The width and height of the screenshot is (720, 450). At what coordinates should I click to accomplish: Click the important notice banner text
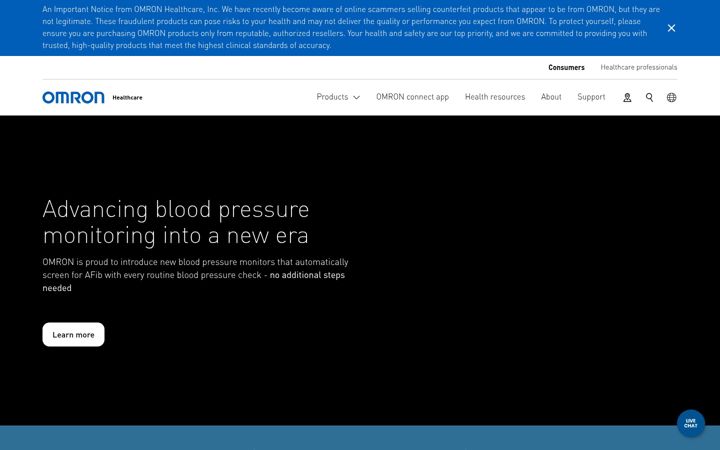351,27
